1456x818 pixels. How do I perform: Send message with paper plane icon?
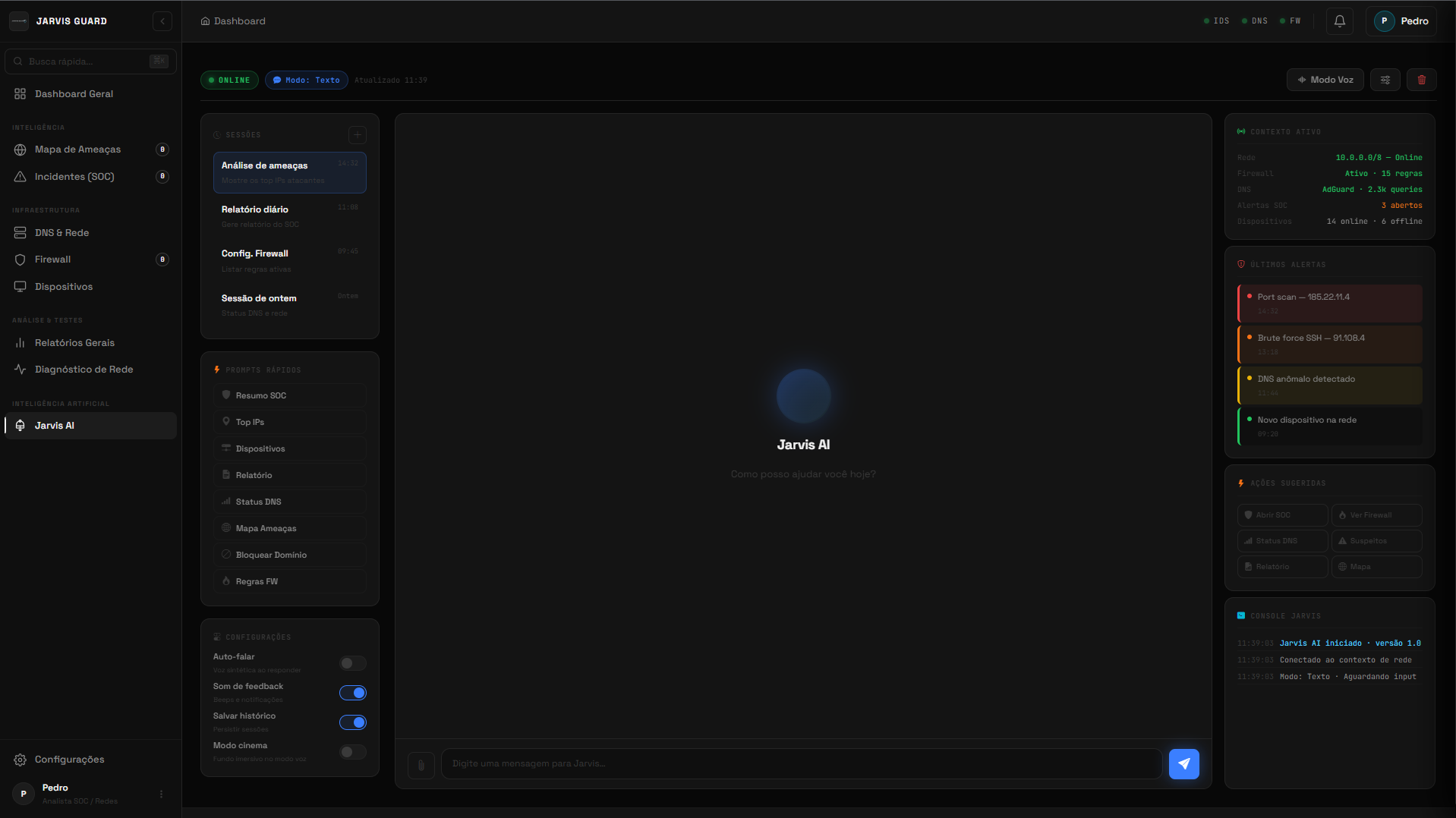1183,763
